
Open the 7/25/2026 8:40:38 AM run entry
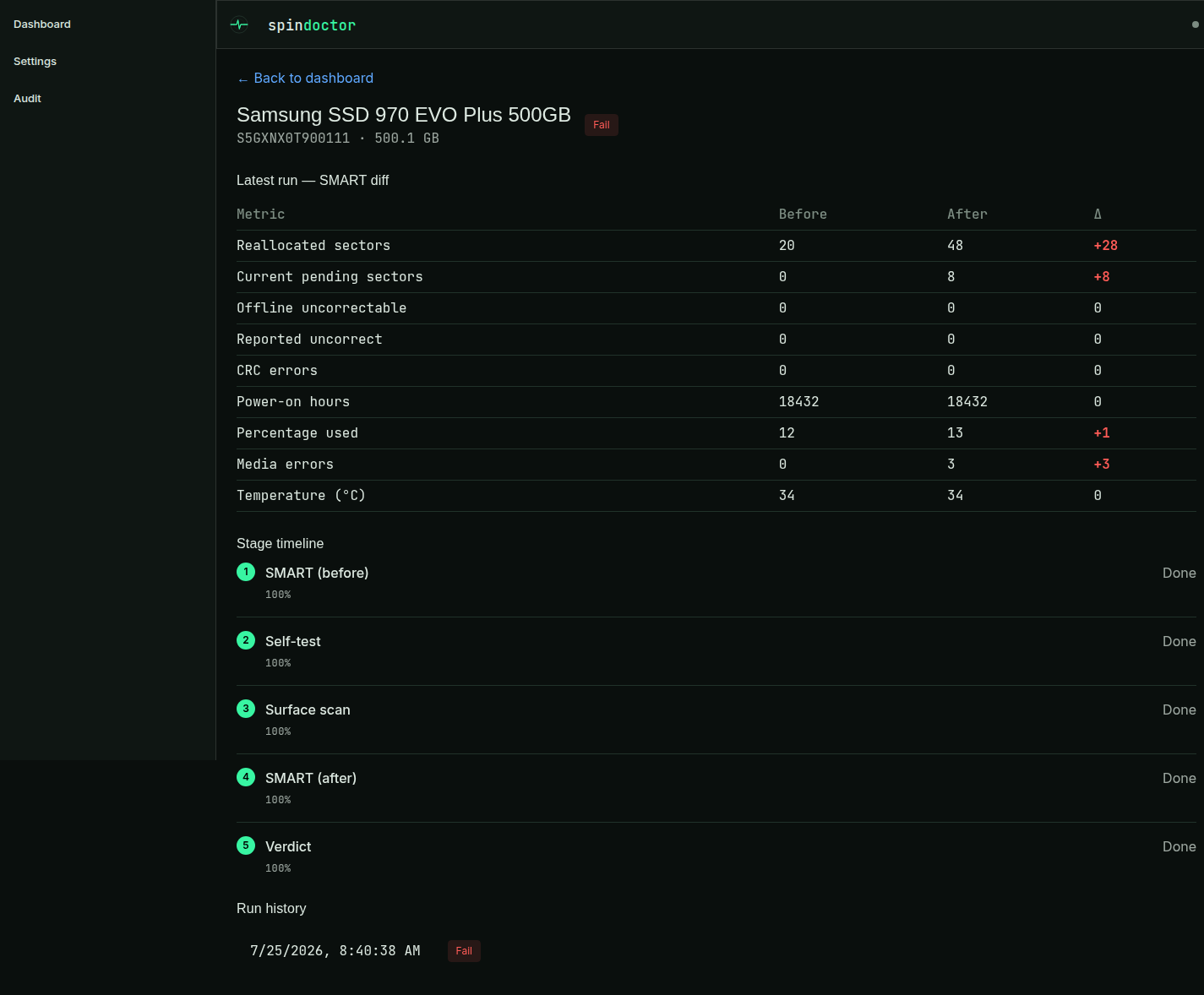coord(335,951)
